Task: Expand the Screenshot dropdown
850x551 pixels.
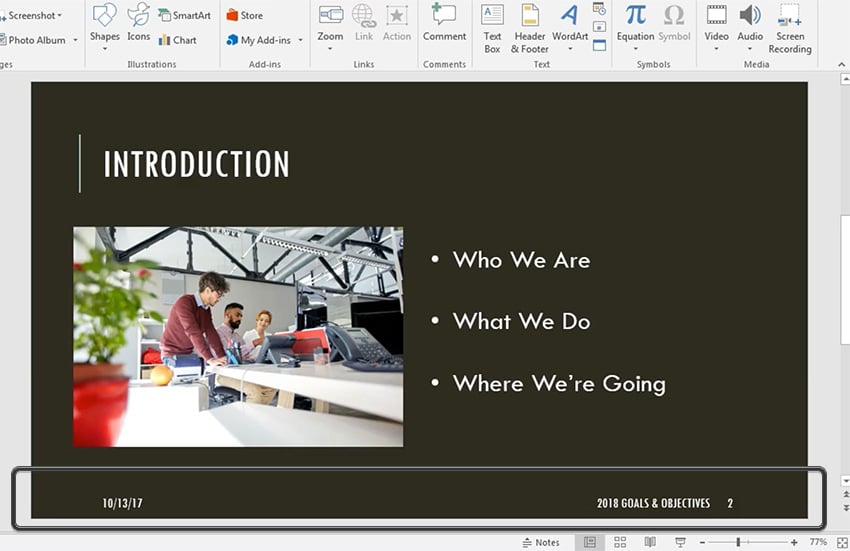Action: 60,15
